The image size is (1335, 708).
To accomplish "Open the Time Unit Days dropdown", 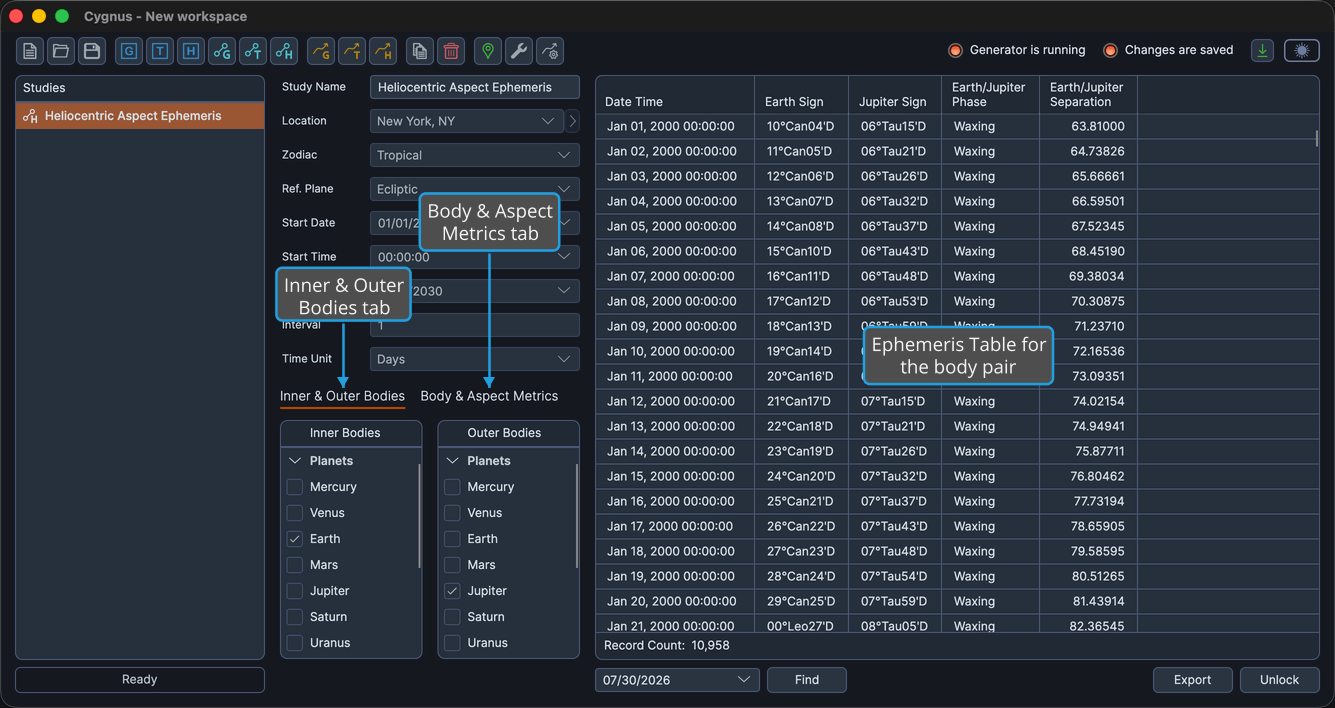I will [474, 359].
